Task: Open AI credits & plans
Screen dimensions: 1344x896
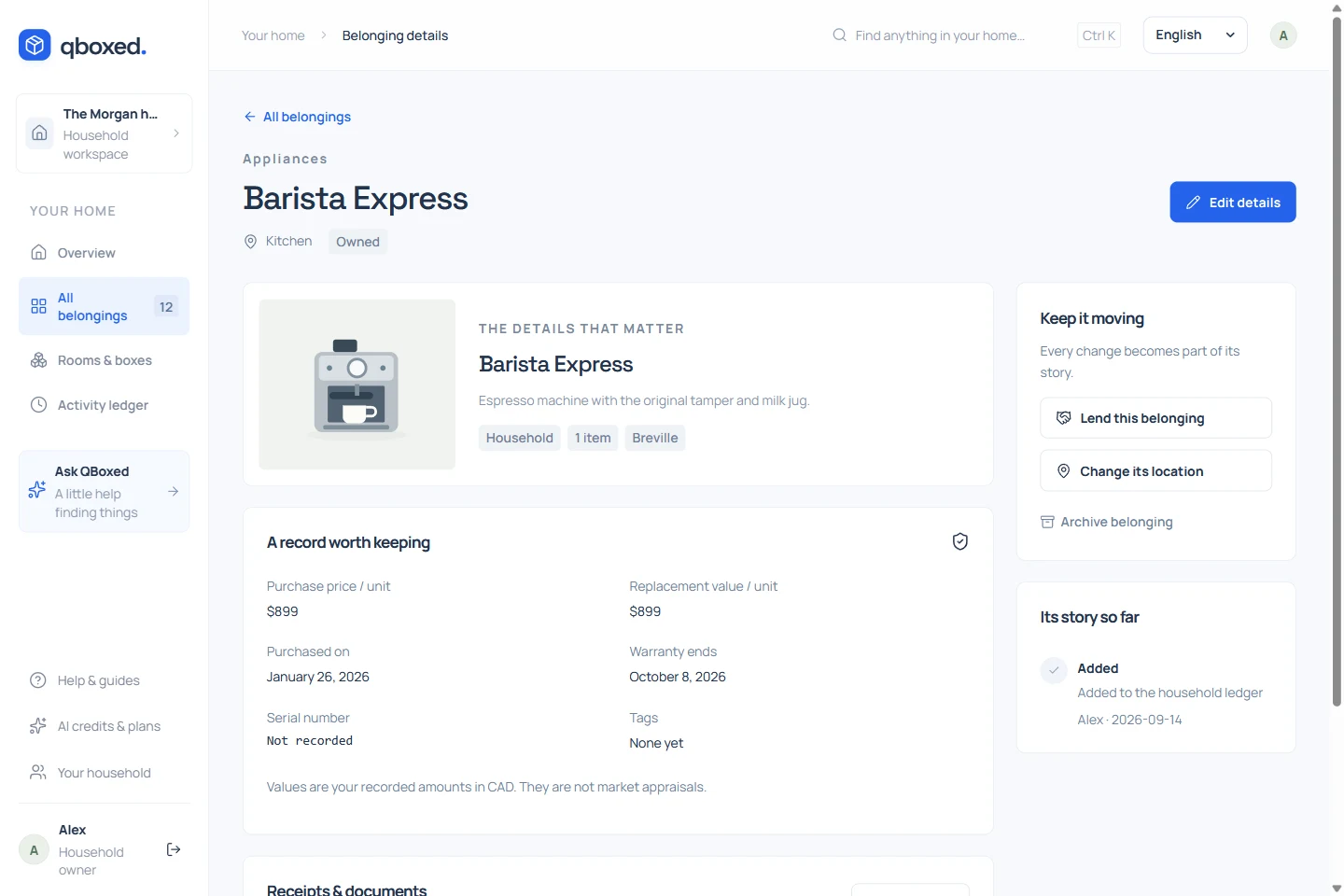Action: 104,726
